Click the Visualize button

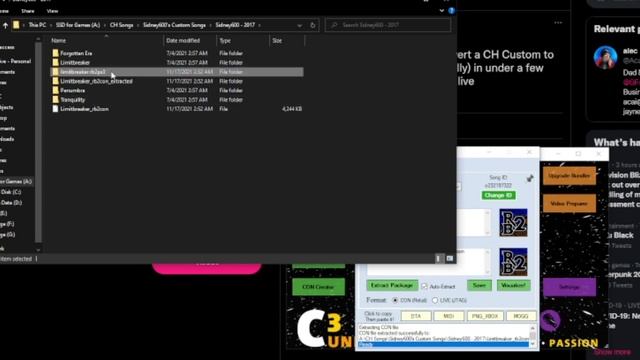pyautogui.click(x=513, y=285)
